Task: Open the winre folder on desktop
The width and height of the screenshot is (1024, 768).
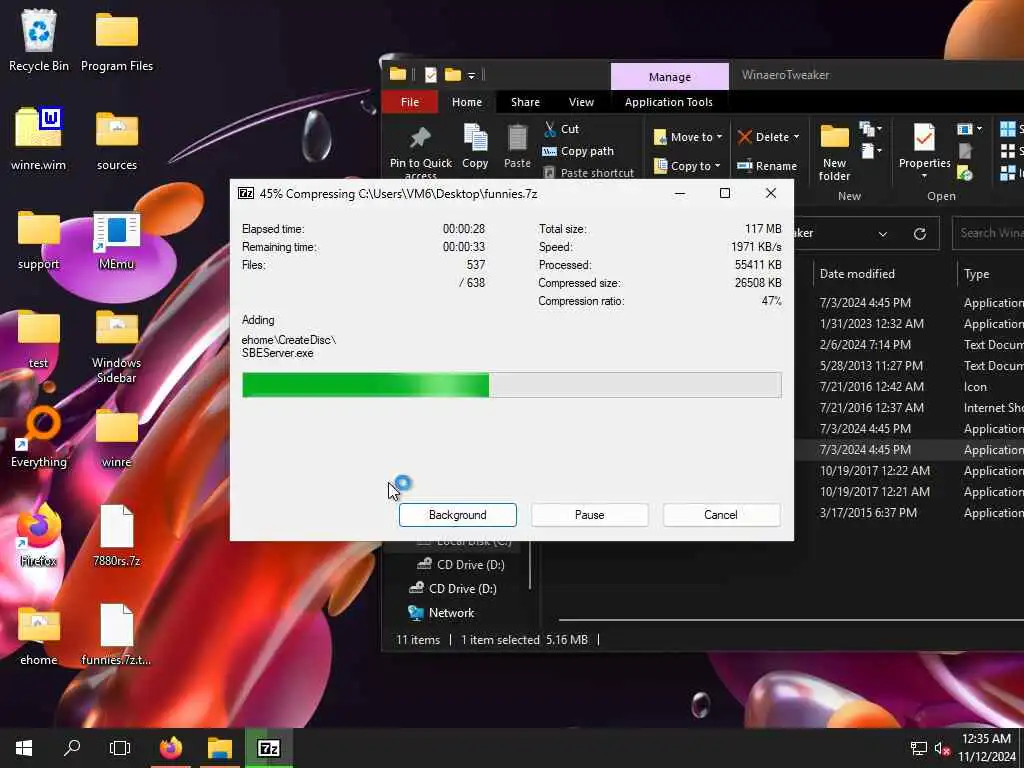Action: 117,438
